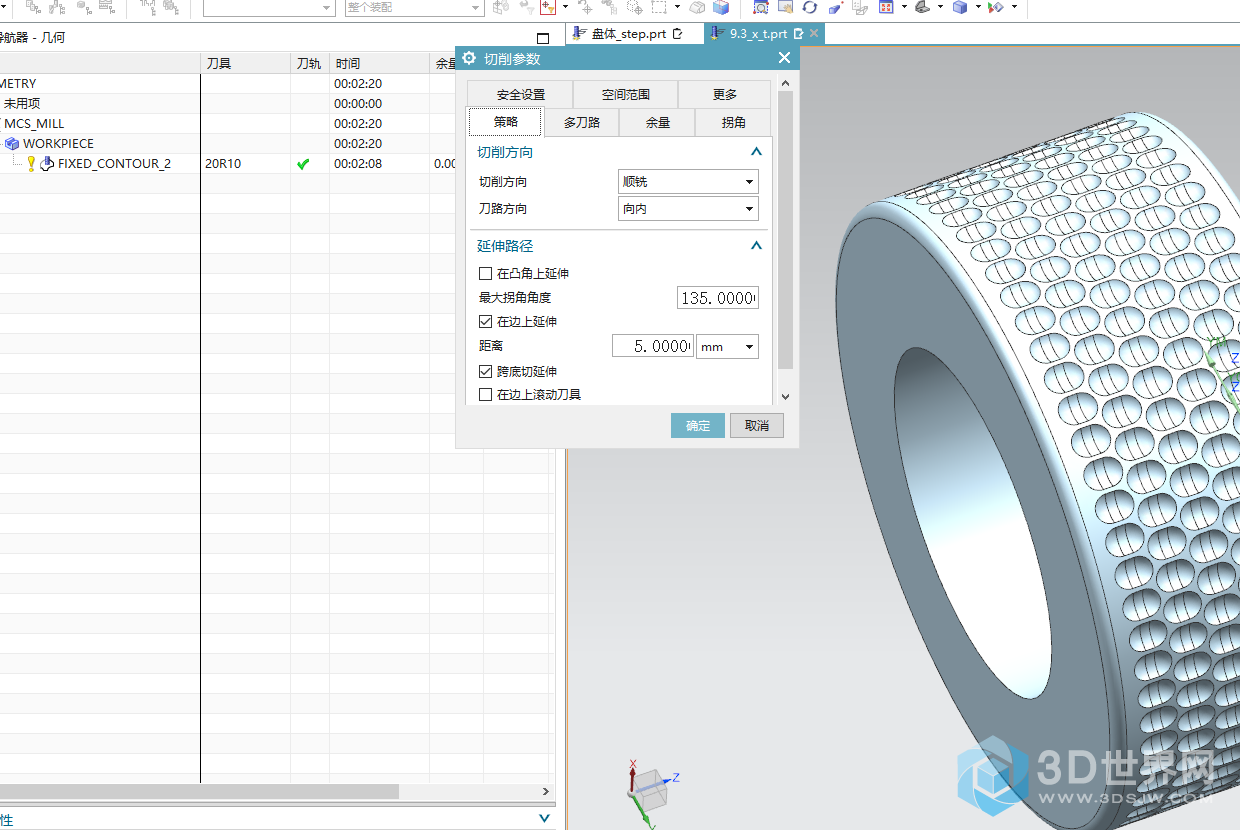Screen dimensions: 1240x830
Task: Click dialog scrollbar up arrow
Action: pos(785,84)
